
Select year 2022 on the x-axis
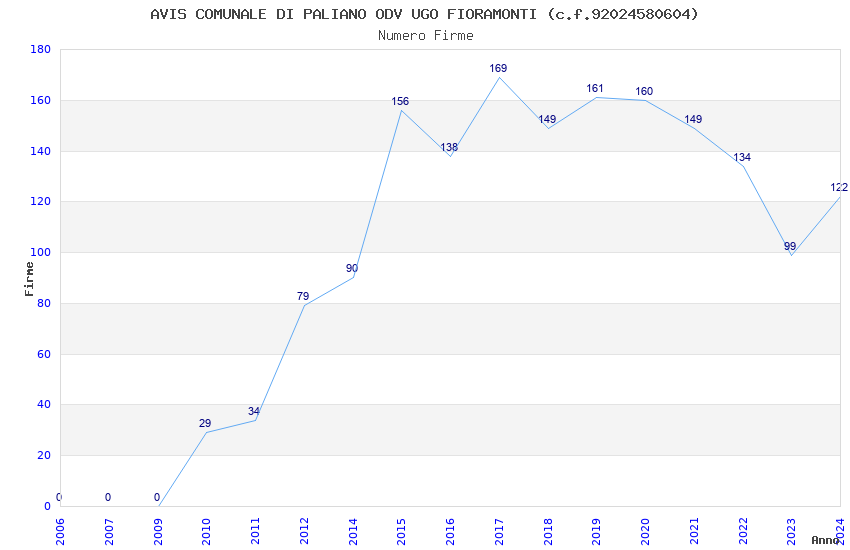[743, 531]
